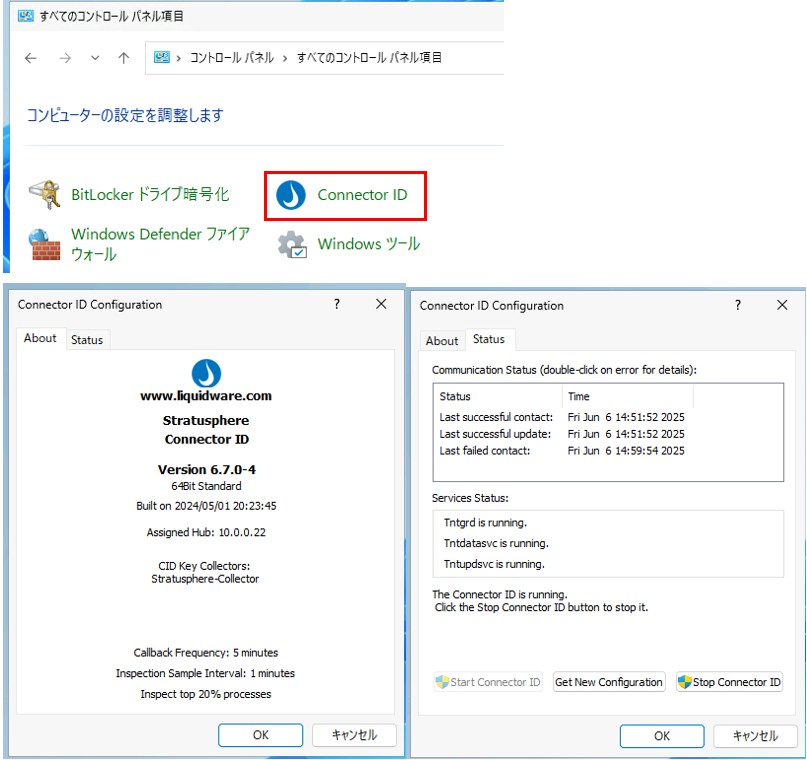807x760 pixels.
Task: Click 'Version 6.7.0-4' text
Action: click(206, 469)
